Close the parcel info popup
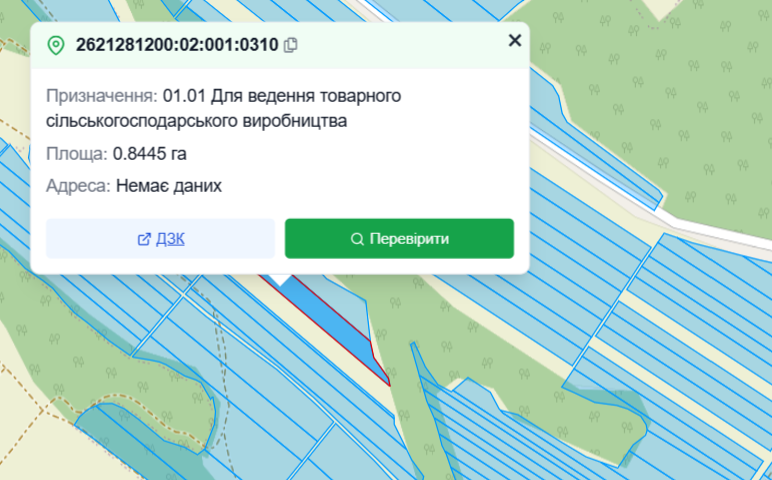772x480 pixels. click(515, 40)
